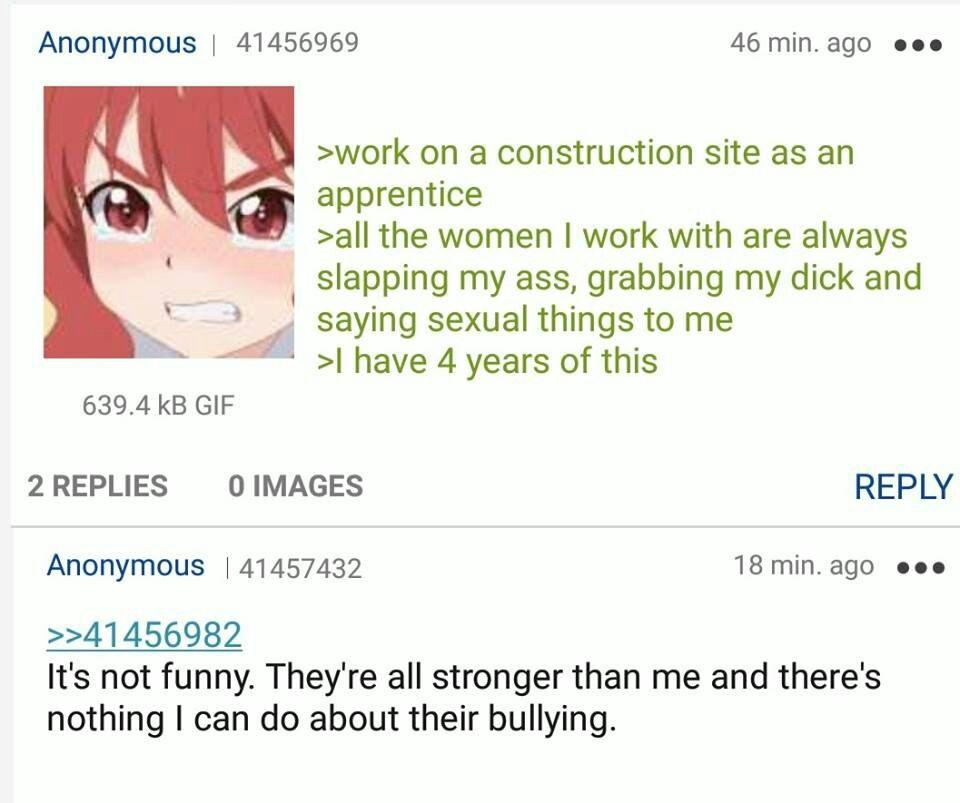Select the Anonymous name on second post
The width and height of the screenshot is (960, 803).
click(x=126, y=566)
